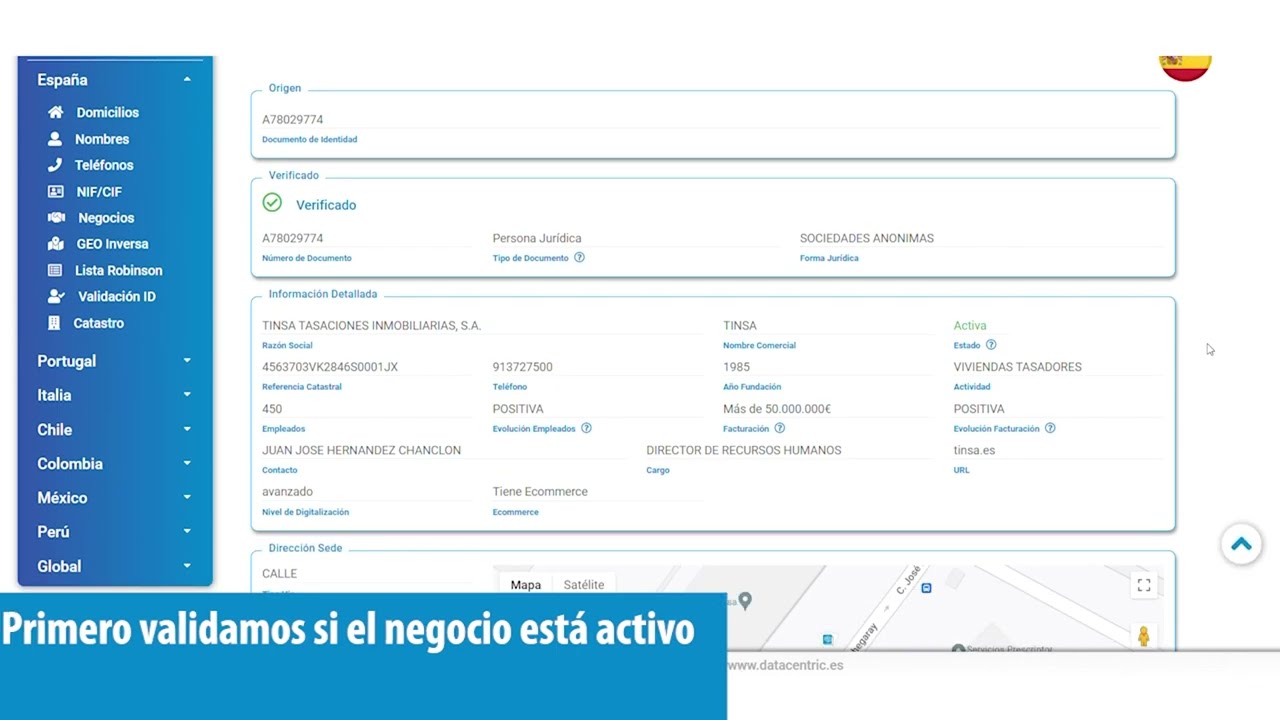1280x720 pixels.
Task: Open GEO Inversa menu item
Action: click(112, 244)
